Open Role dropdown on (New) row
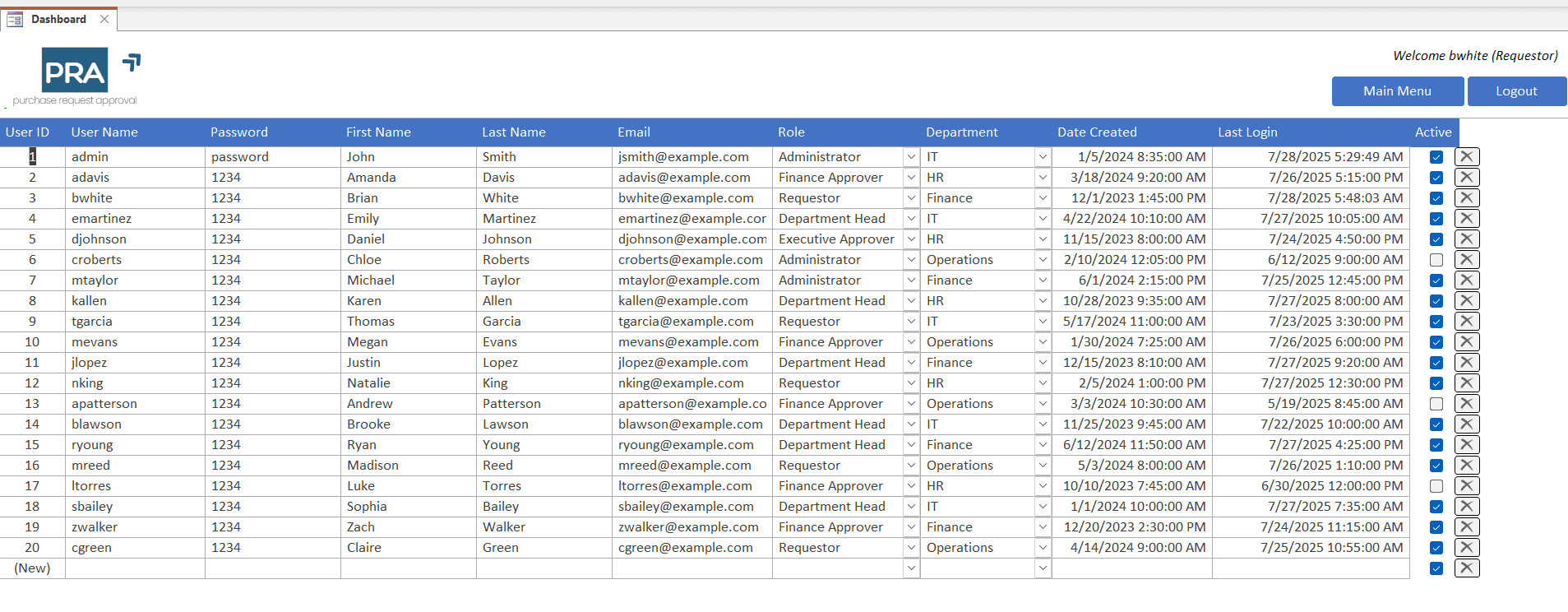 click(911, 568)
